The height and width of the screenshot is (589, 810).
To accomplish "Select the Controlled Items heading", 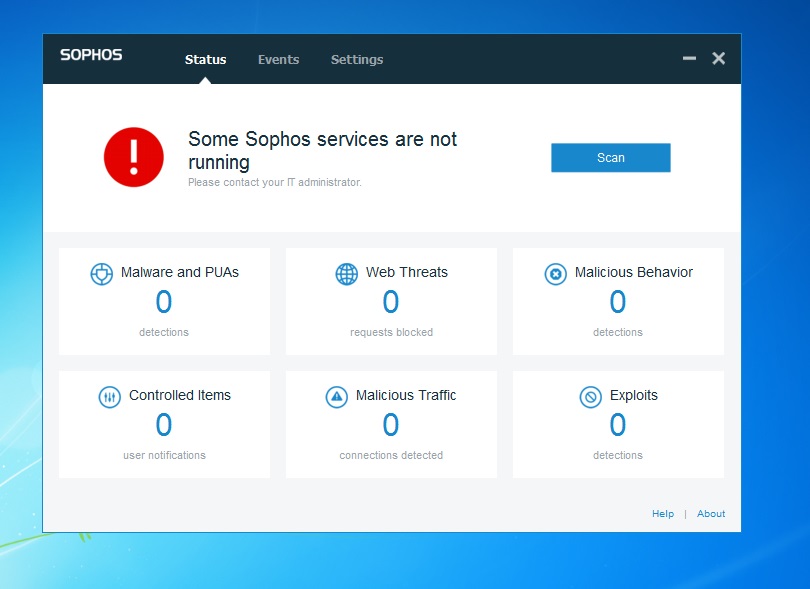I will (180, 395).
